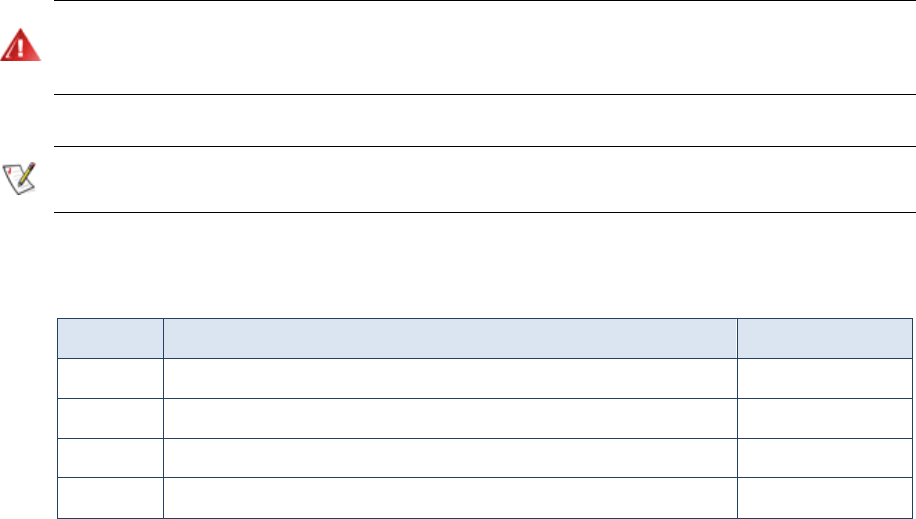Click the first cell in table body row one
This screenshot has height=519, width=916.
110,378
